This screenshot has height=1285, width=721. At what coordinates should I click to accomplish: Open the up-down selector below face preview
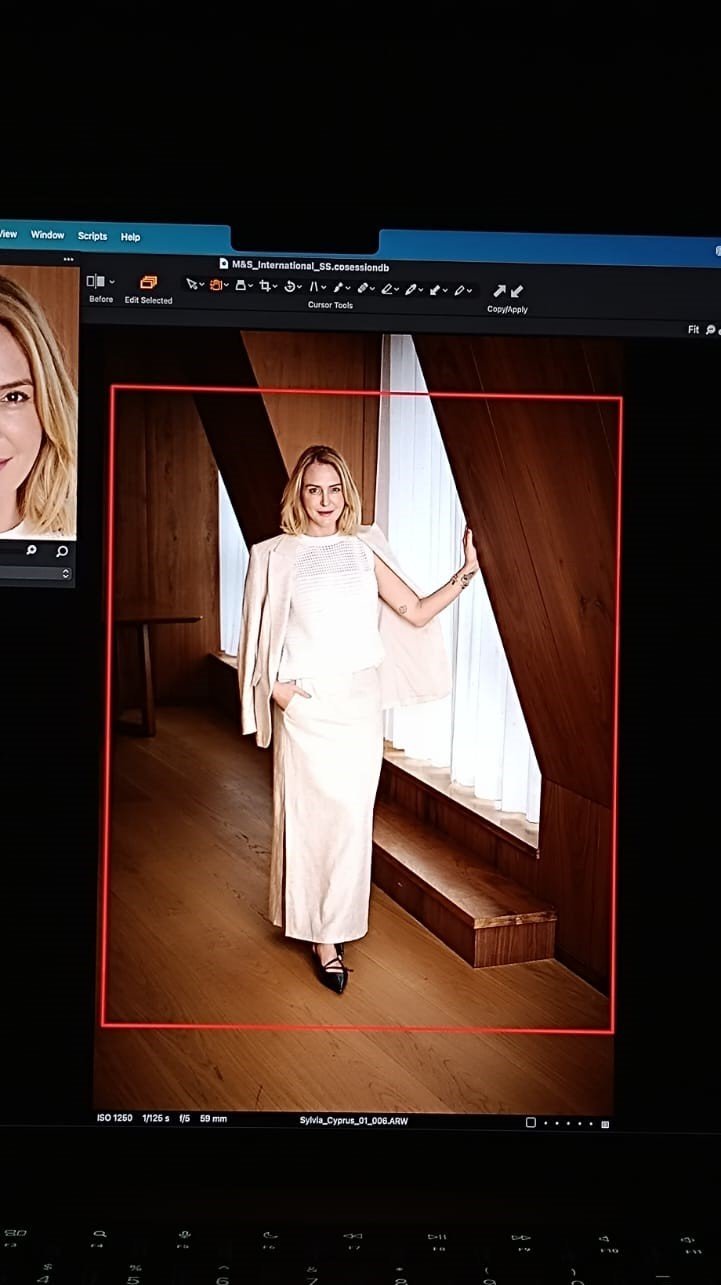point(66,573)
